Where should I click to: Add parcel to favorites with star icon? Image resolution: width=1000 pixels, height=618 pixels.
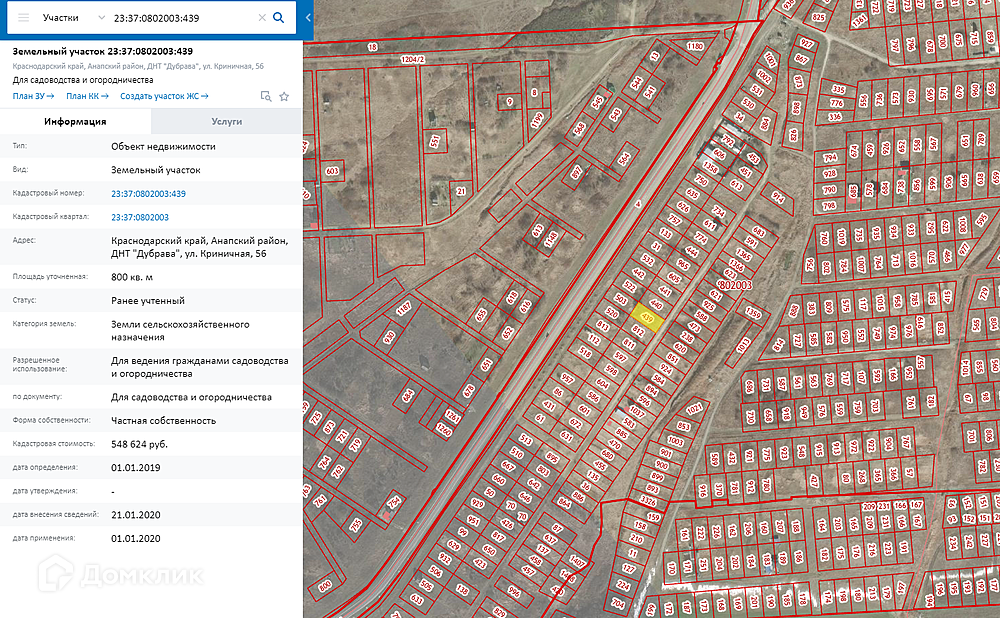[284, 96]
